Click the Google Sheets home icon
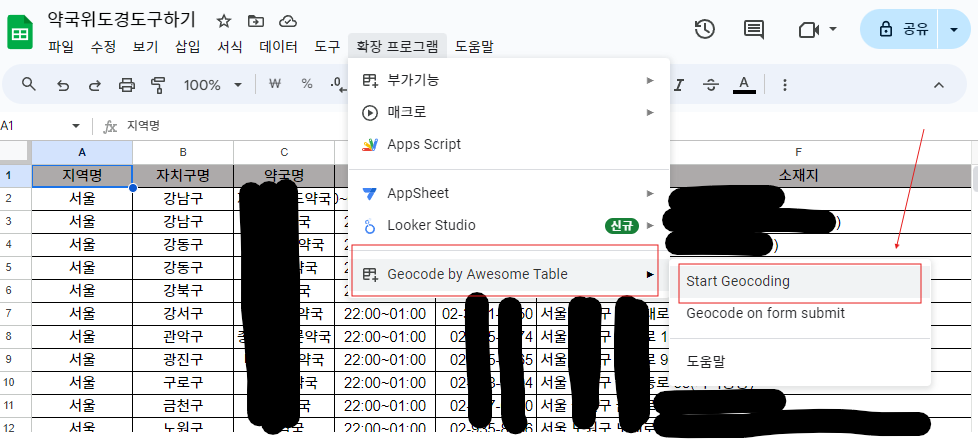The width and height of the screenshot is (978, 439). (x=21, y=32)
